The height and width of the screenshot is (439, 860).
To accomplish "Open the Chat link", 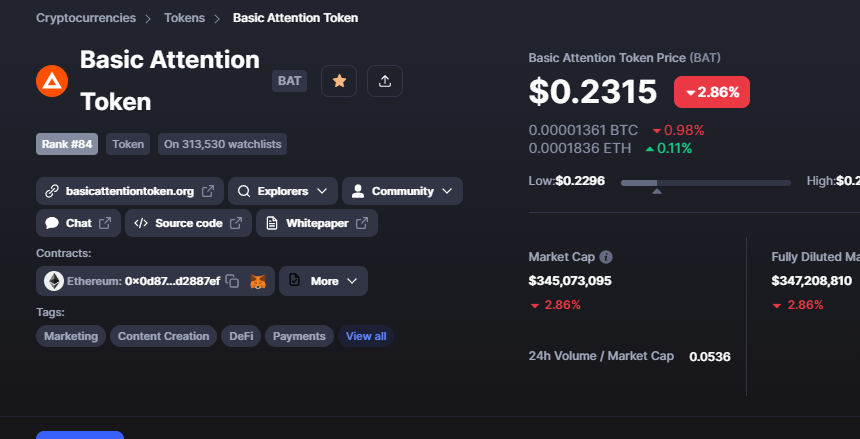I will [78, 223].
